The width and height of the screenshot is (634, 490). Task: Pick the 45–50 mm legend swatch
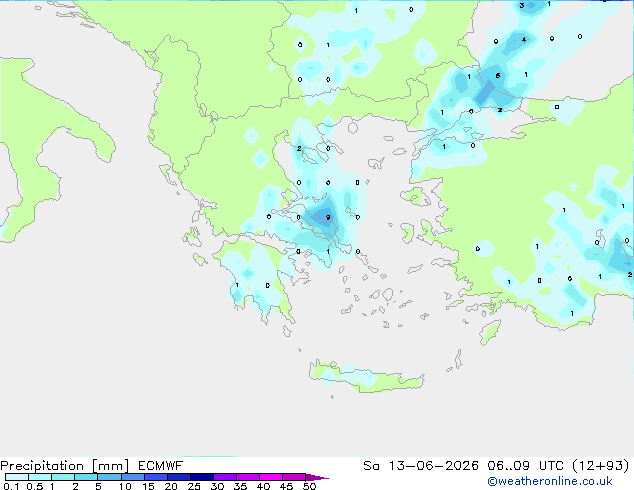point(294,477)
